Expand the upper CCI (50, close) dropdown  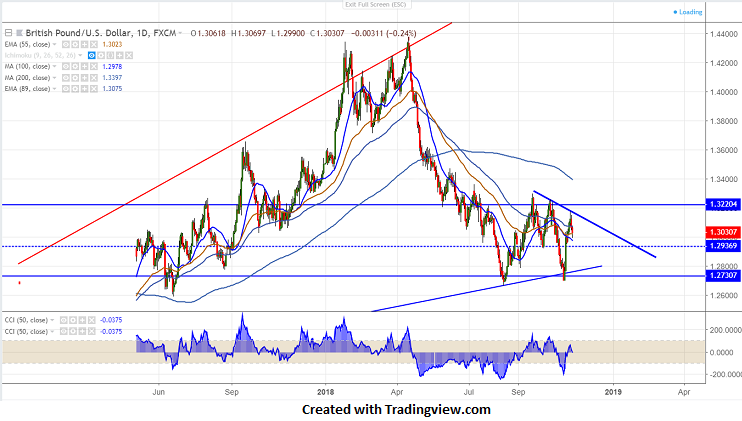click(x=52, y=320)
